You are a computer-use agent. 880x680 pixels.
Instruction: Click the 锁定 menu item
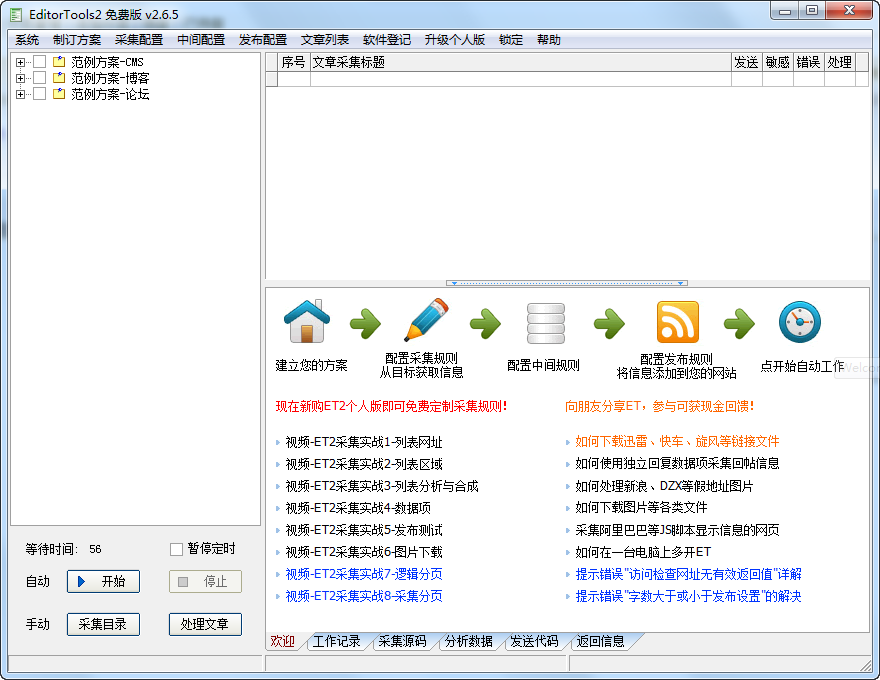511,40
